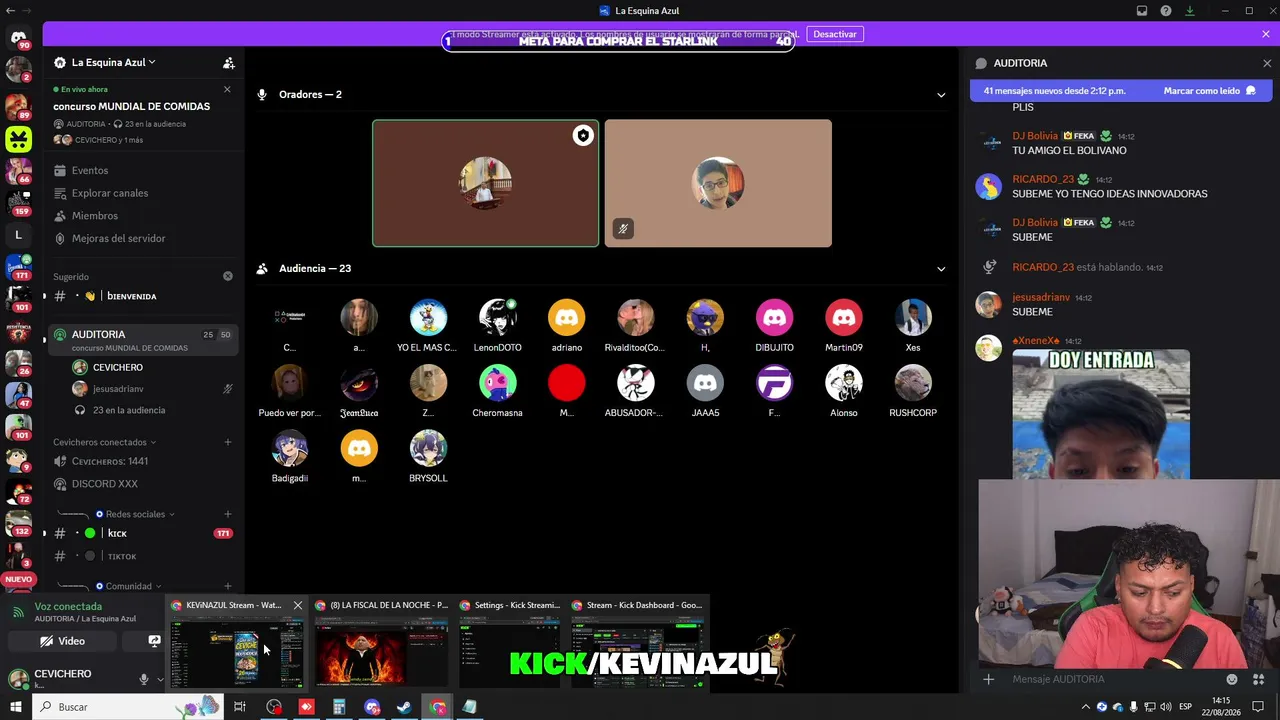This screenshot has height=720, width=1280.
Task: Open the moderator-badged speaker tile
Action: (x=486, y=183)
